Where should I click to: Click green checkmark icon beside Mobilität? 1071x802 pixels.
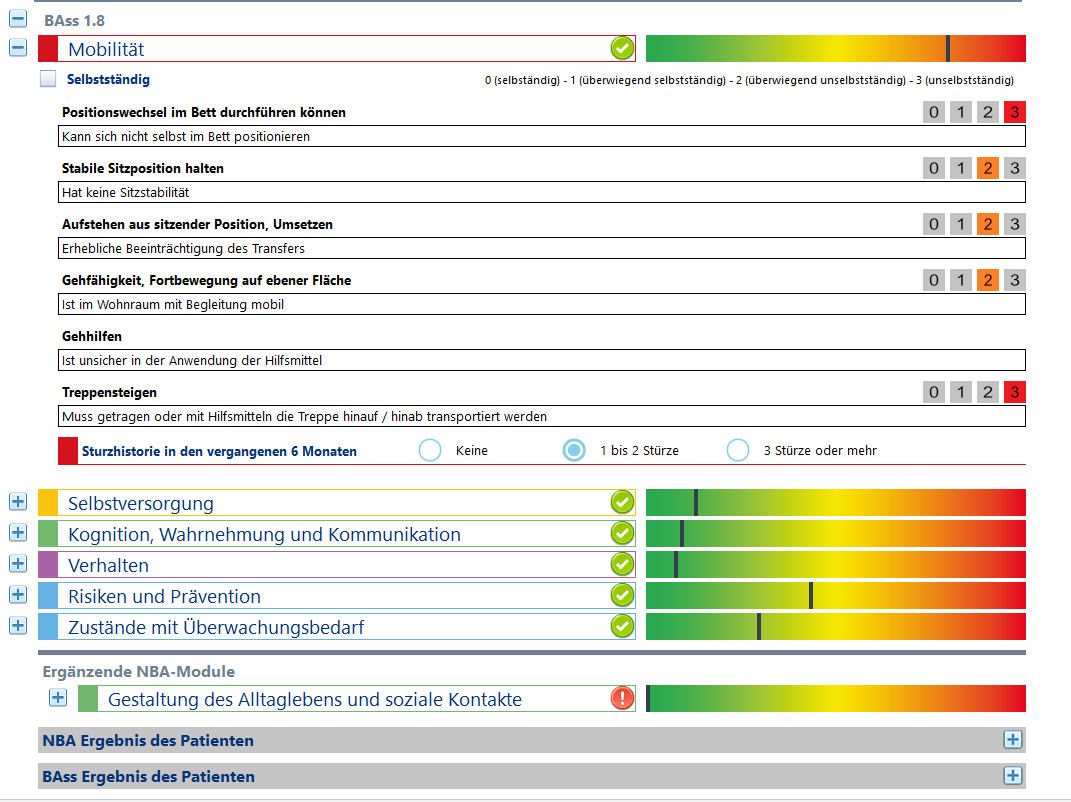click(622, 48)
